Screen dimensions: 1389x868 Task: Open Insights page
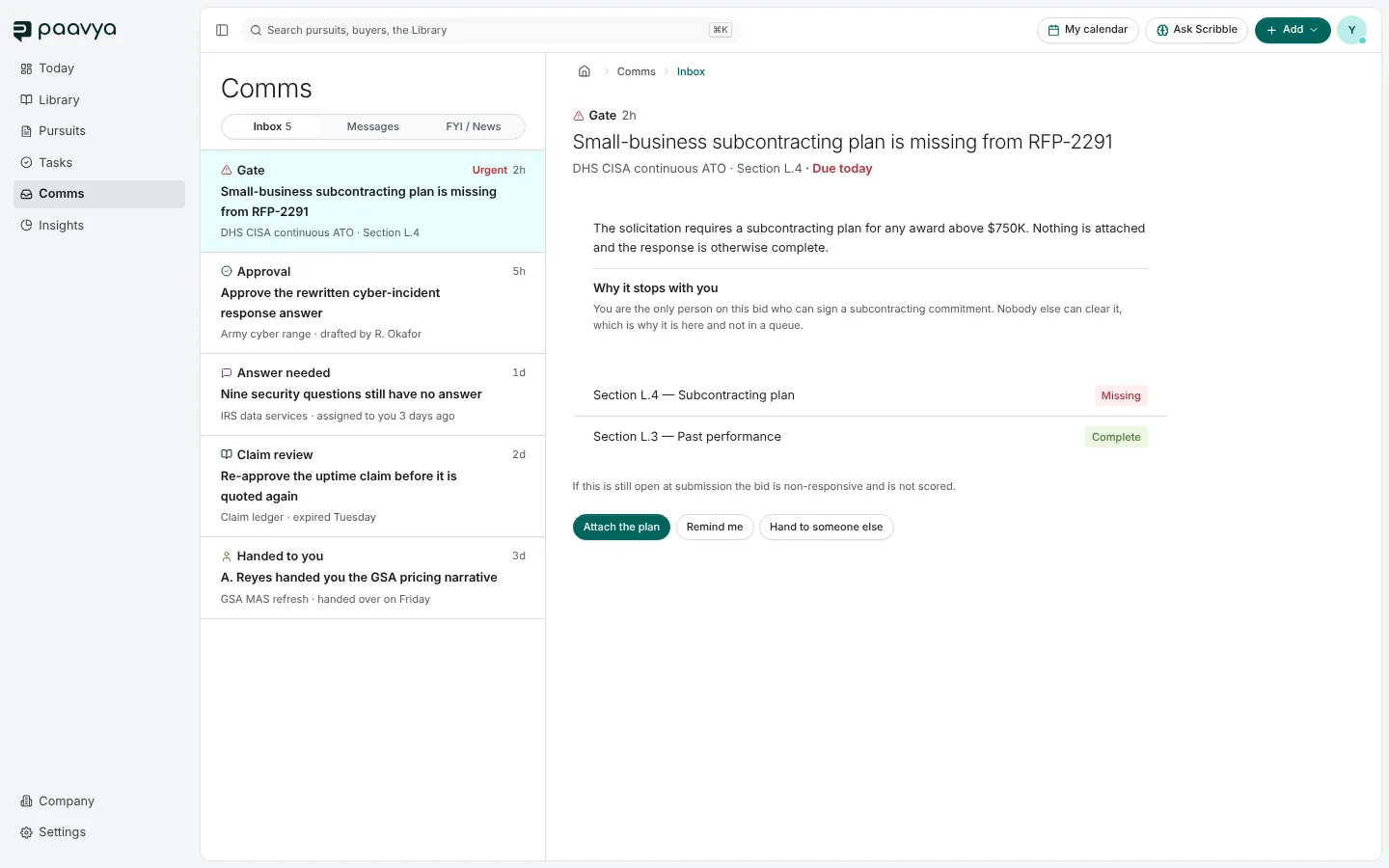point(99,225)
